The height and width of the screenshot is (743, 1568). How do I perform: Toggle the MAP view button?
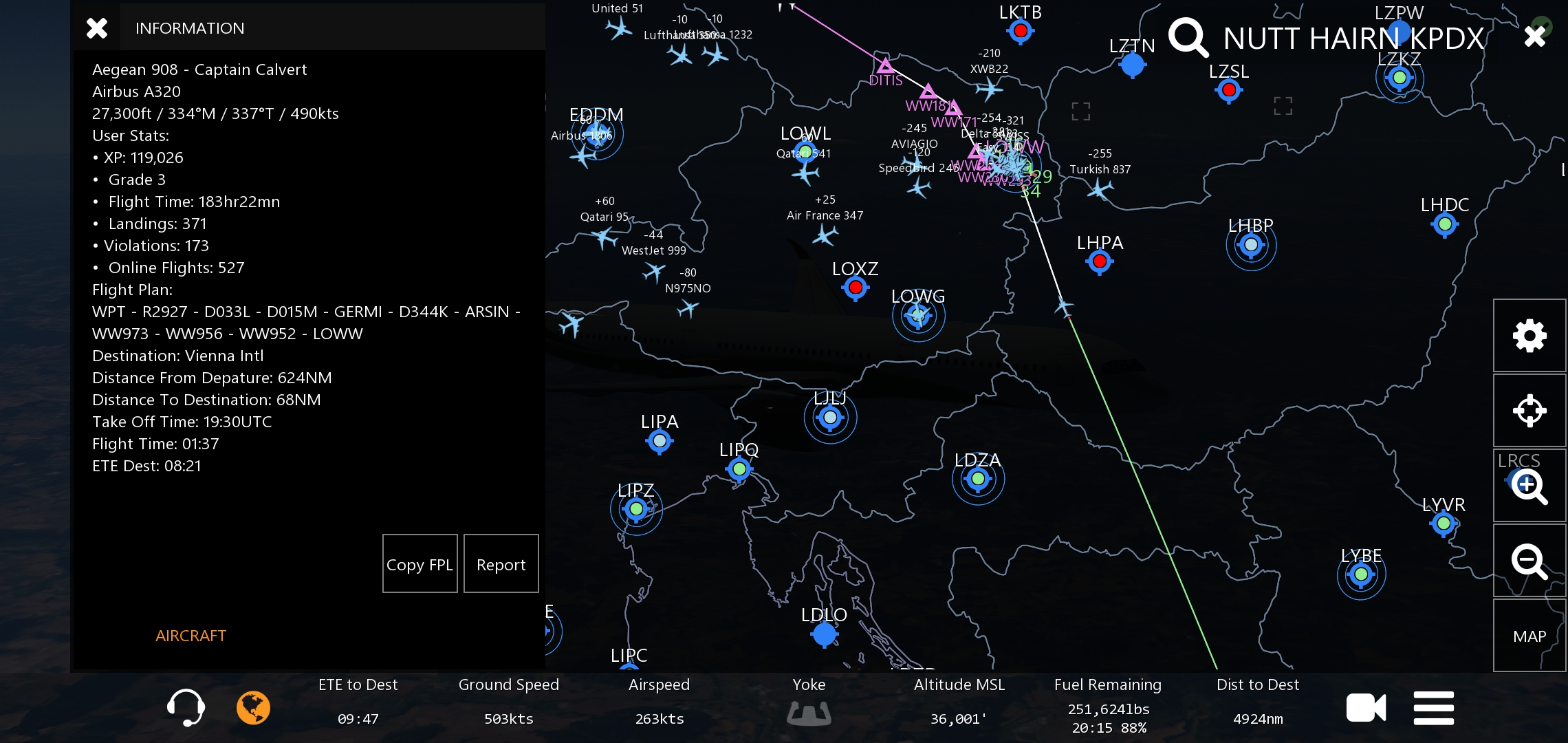pyautogui.click(x=1529, y=636)
